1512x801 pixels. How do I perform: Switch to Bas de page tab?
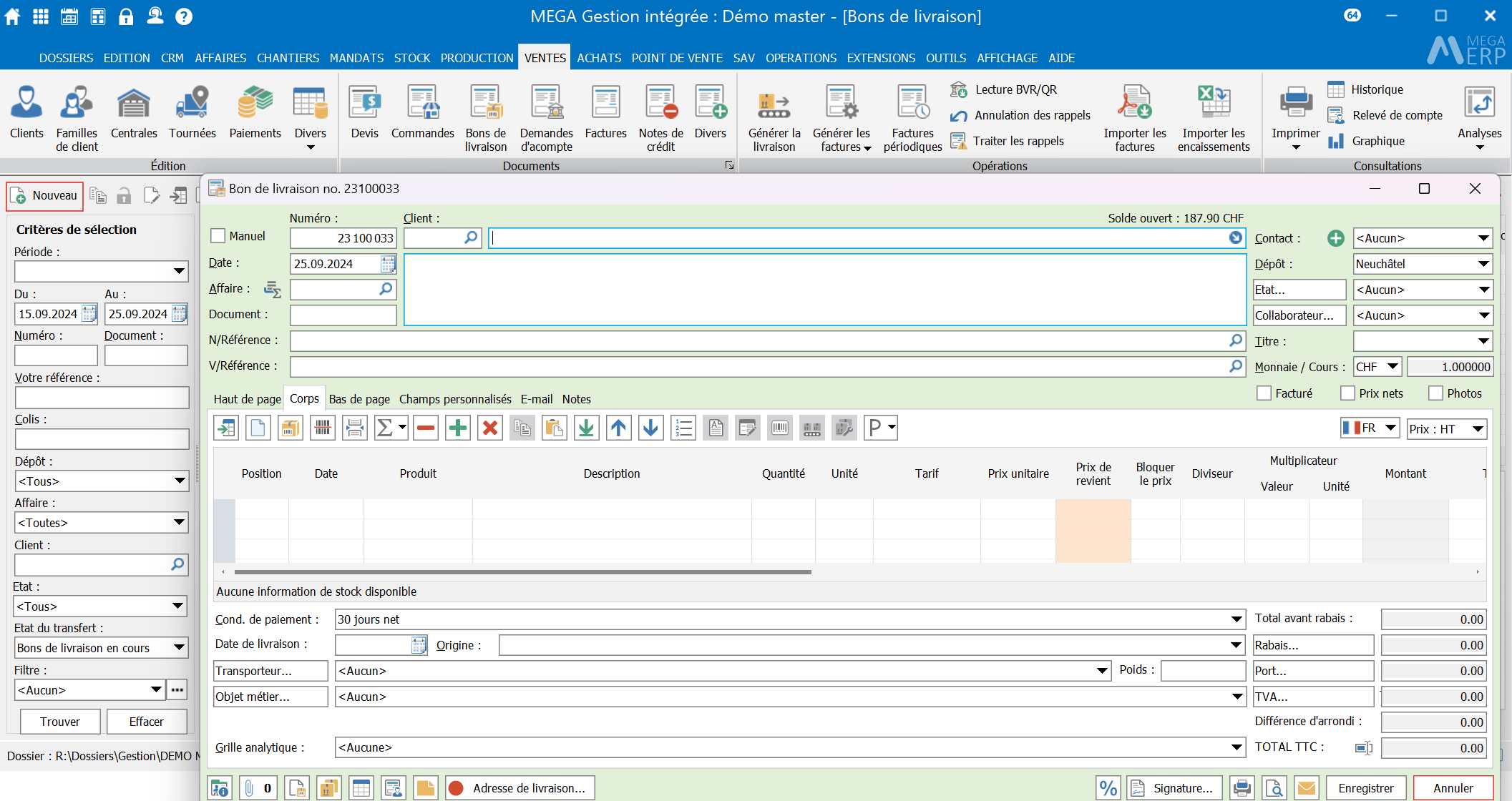pyautogui.click(x=359, y=399)
